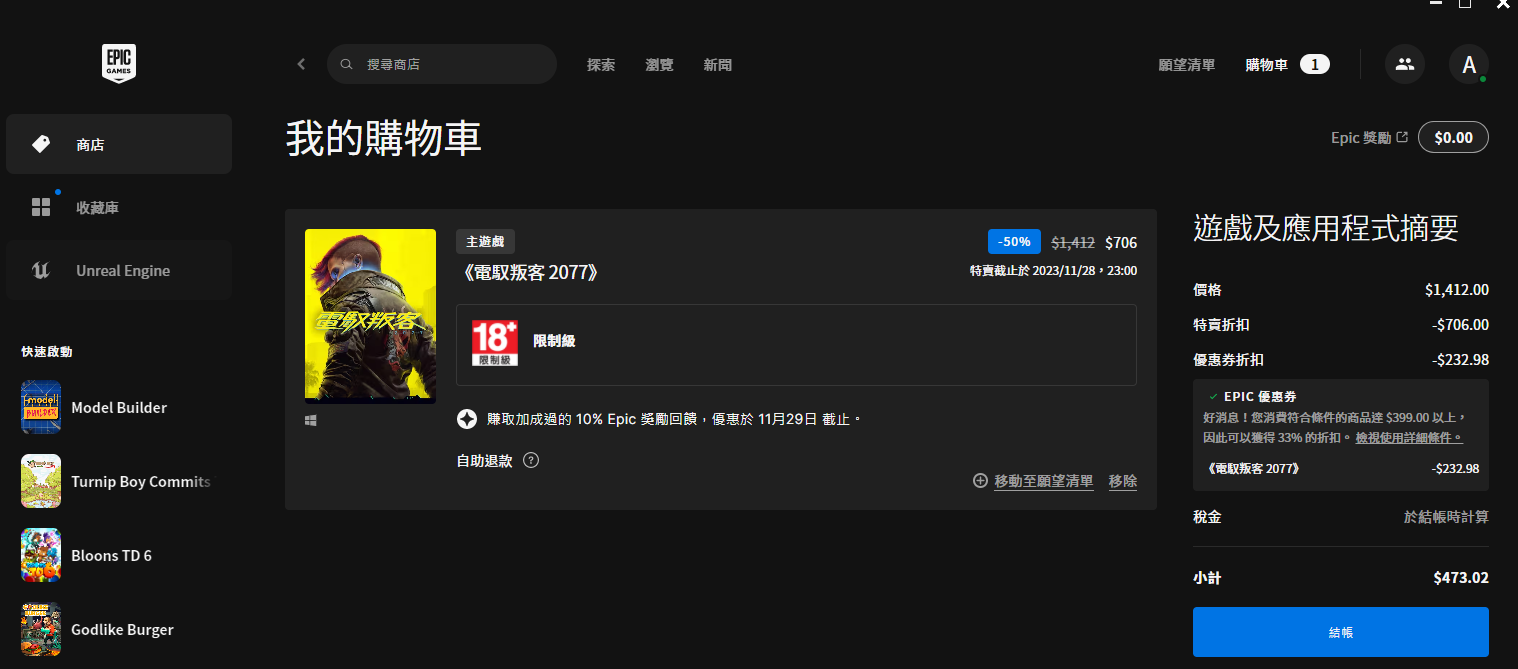The height and width of the screenshot is (669, 1518).
Task: Click the search magnifier icon
Action: (347, 64)
